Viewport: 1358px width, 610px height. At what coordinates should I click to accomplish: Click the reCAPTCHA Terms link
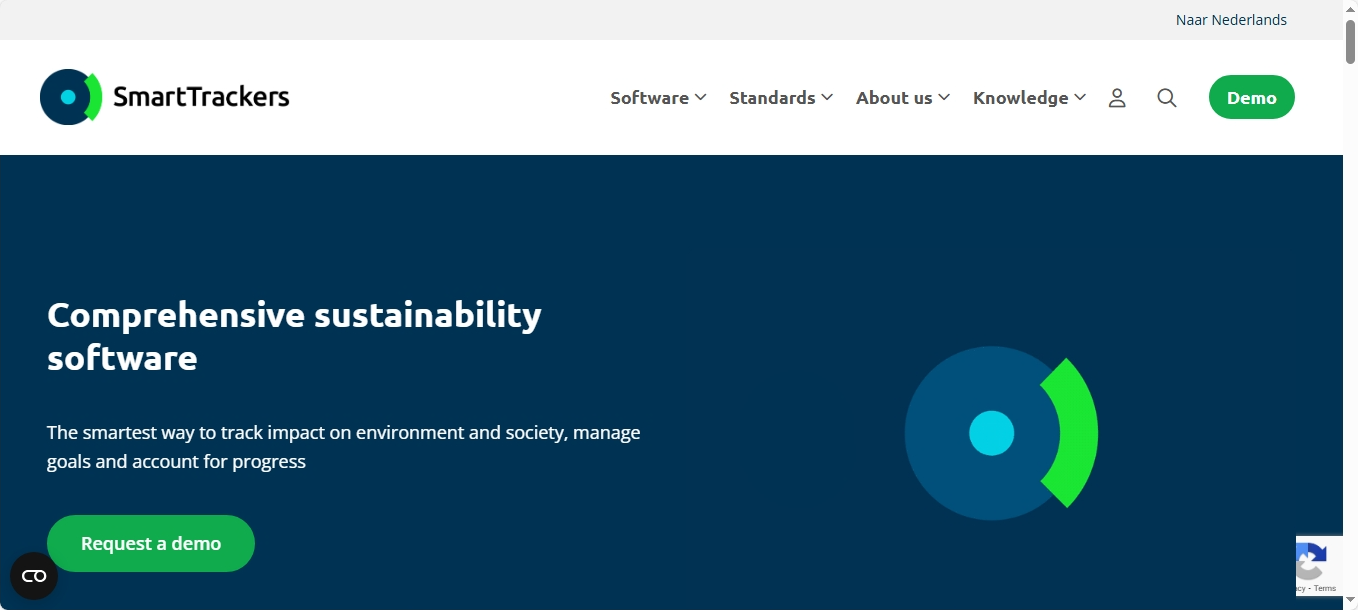tap(1325, 589)
